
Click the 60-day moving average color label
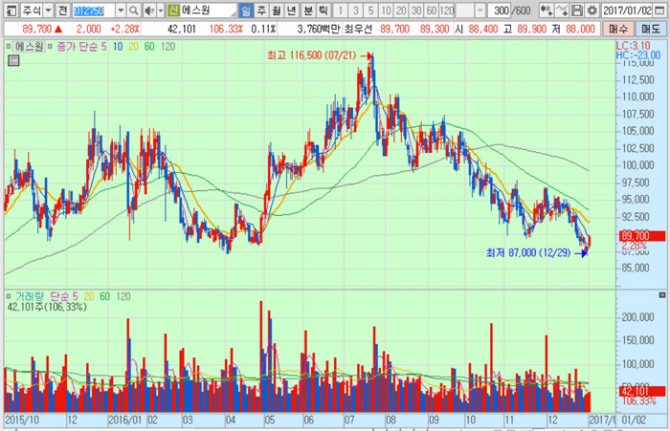149,47
